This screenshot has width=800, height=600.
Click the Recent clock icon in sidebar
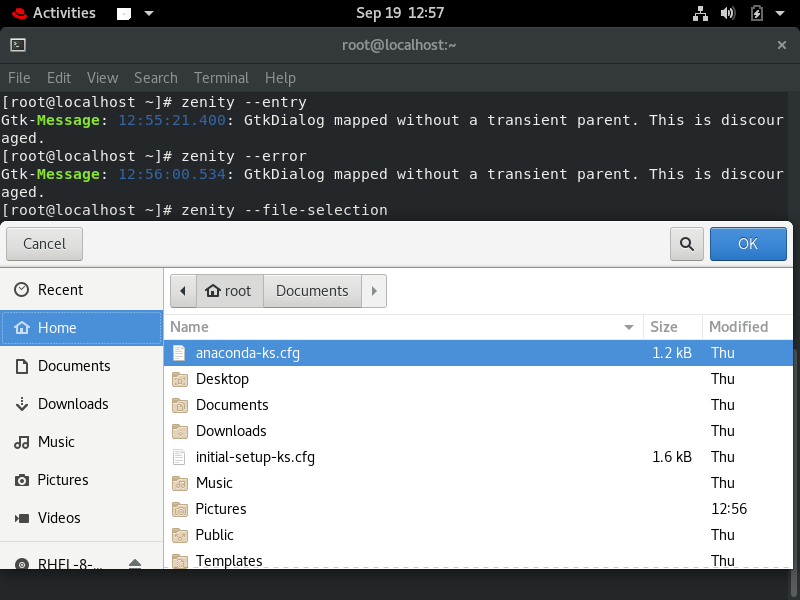21,290
